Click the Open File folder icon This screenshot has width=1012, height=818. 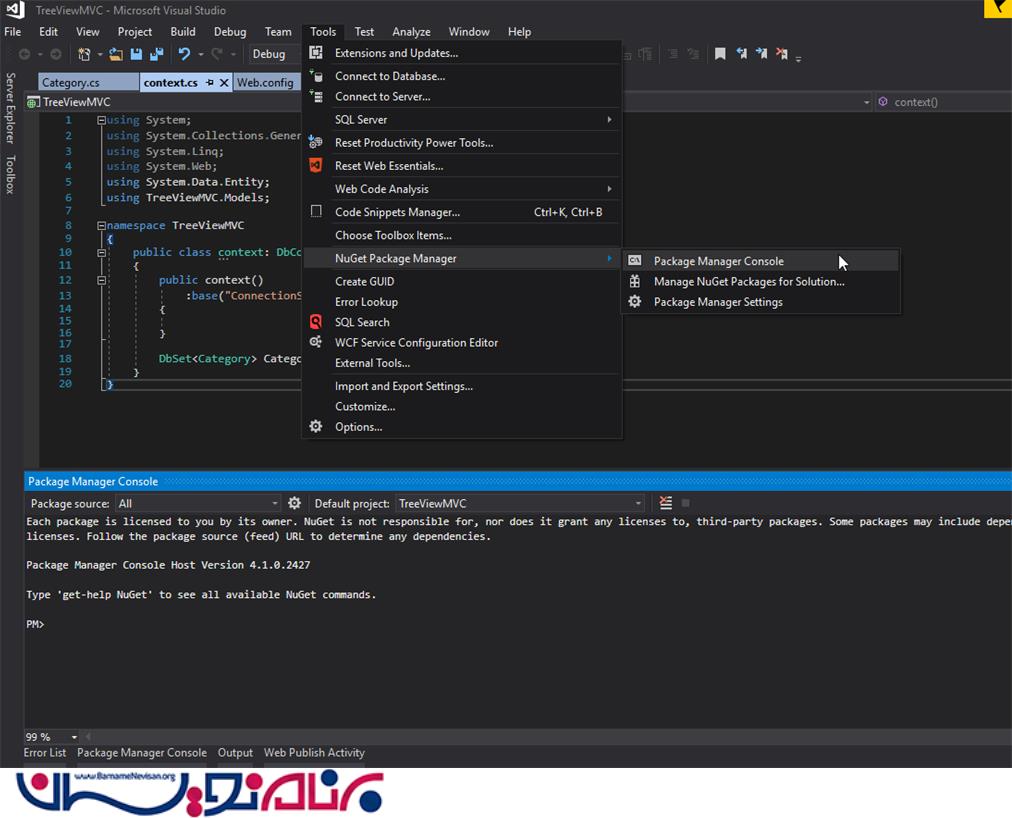tap(116, 54)
